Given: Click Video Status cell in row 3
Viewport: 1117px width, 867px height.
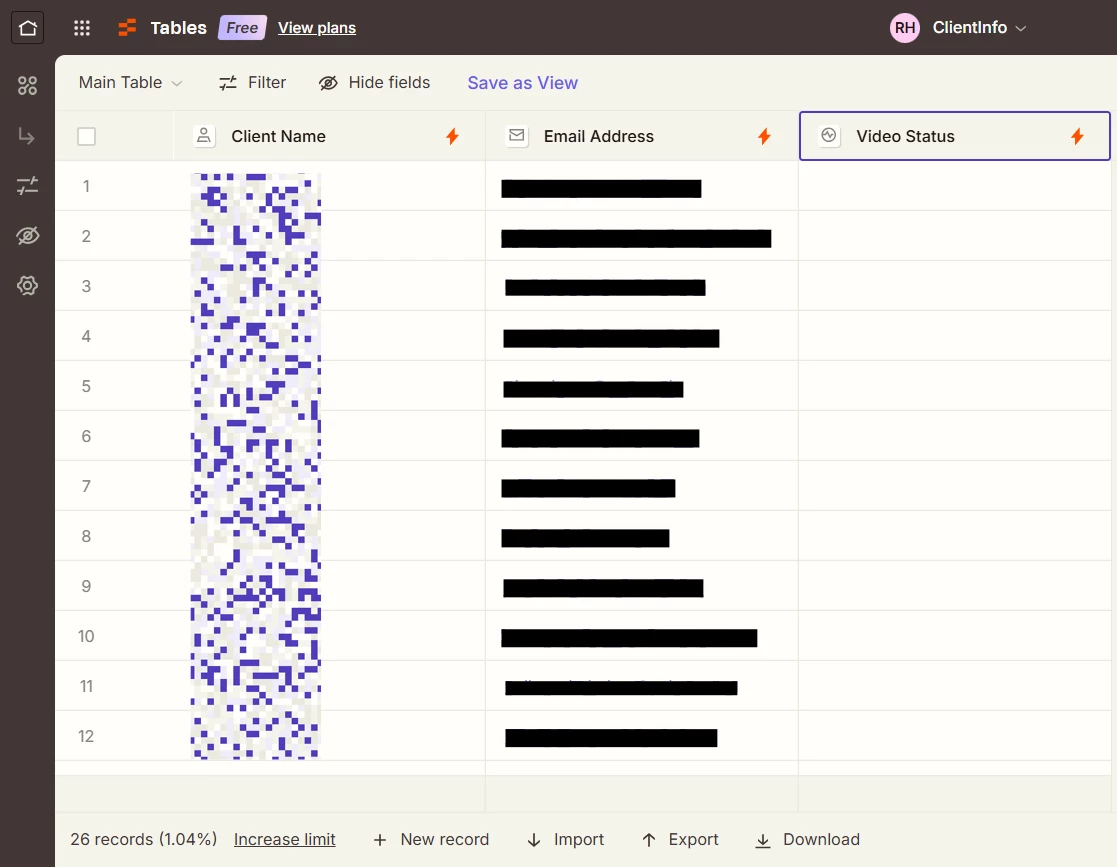Looking at the screenshot, I should pos(955,286).
